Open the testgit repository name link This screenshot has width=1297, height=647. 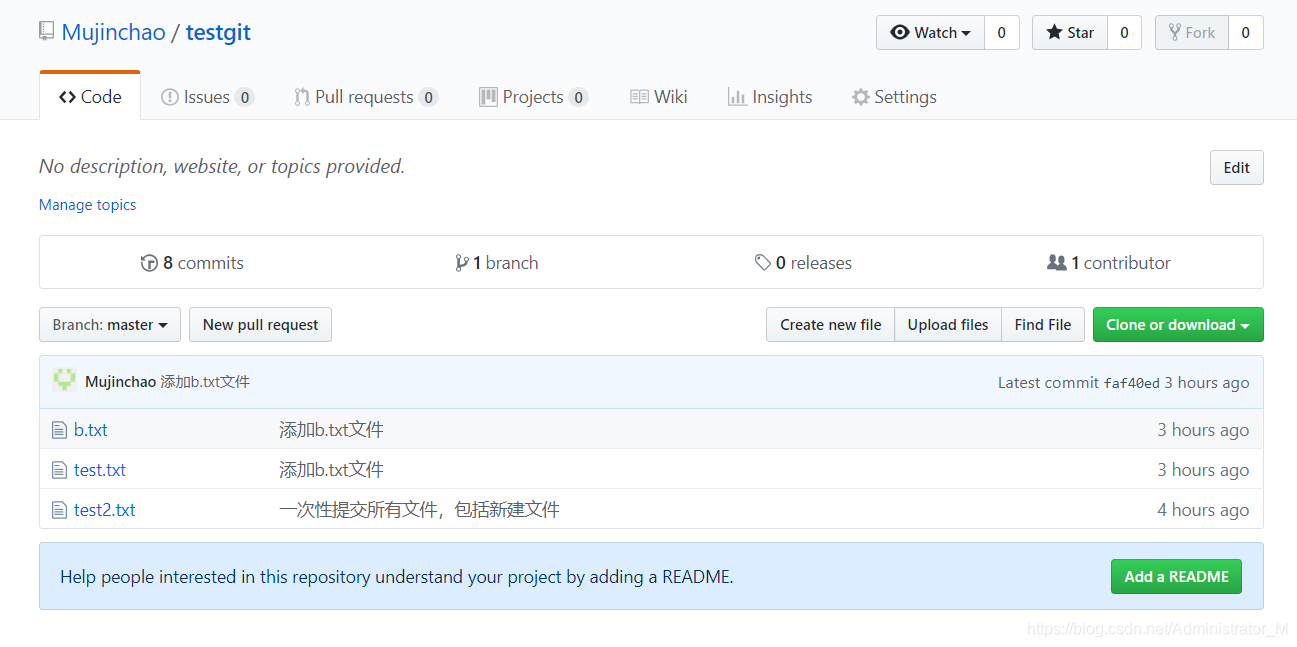(x=218, y=32)
